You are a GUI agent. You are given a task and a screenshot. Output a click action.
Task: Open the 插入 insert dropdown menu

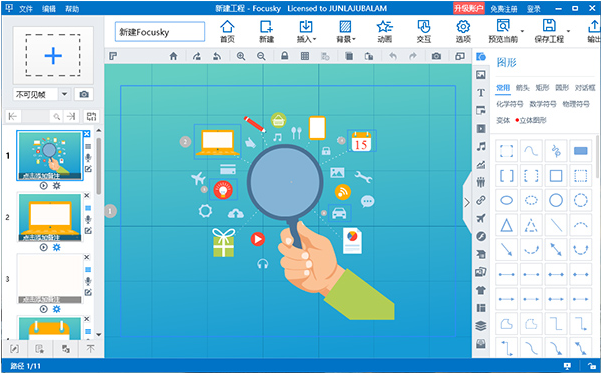point(306,31)
